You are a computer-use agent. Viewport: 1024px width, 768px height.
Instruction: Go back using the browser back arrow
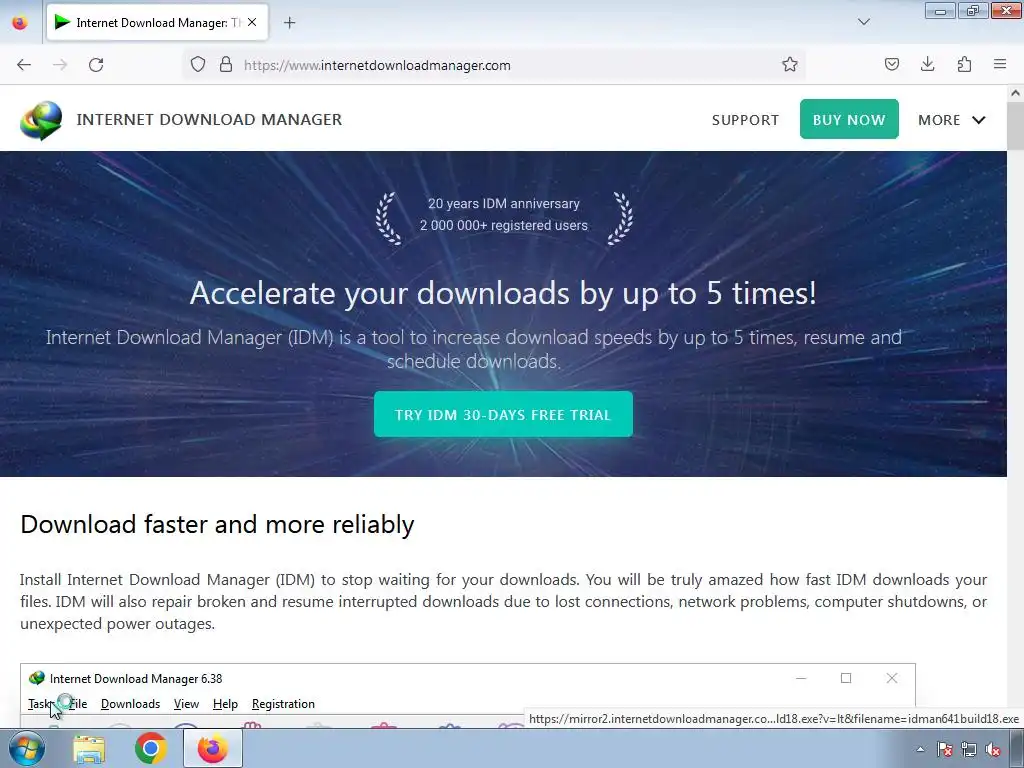[24, 65]
